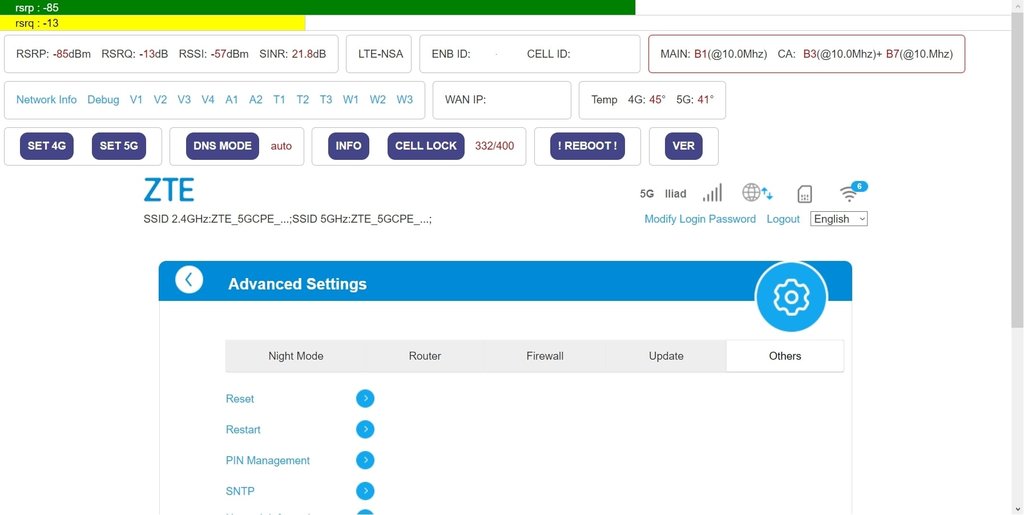Click the green rsrp signal bar
This screenshot has height=515, width=1024.
coord(317,7)
